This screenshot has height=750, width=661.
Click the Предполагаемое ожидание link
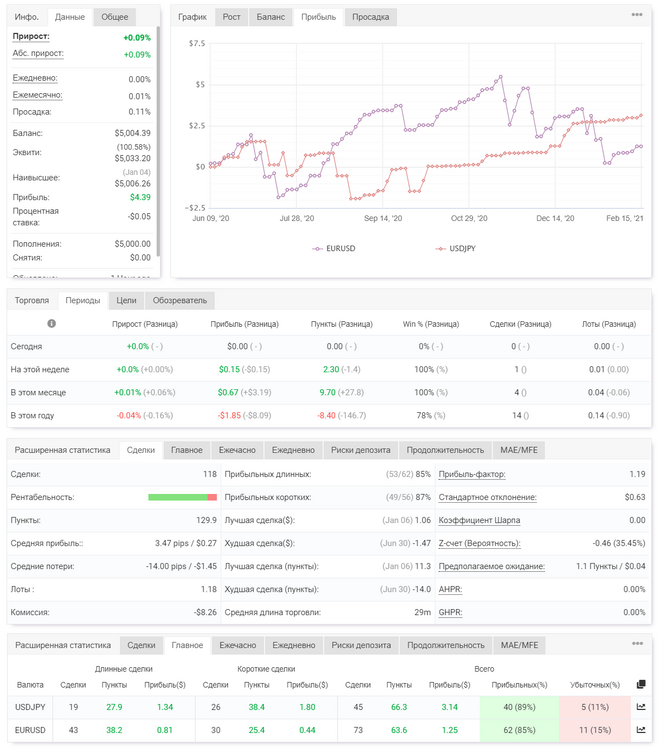(x=492, y=566)
